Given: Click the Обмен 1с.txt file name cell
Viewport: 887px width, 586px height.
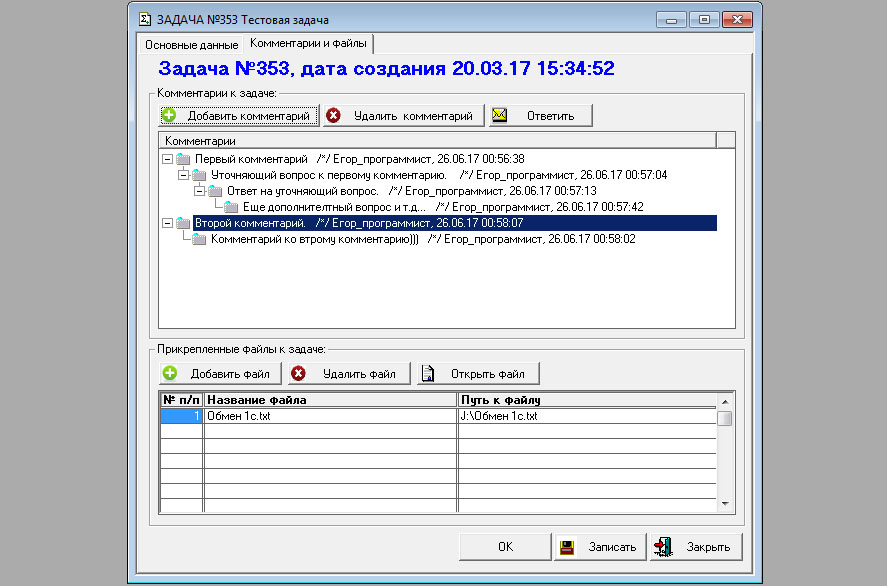Looking at the screenshot, I should tap(330, 416).
